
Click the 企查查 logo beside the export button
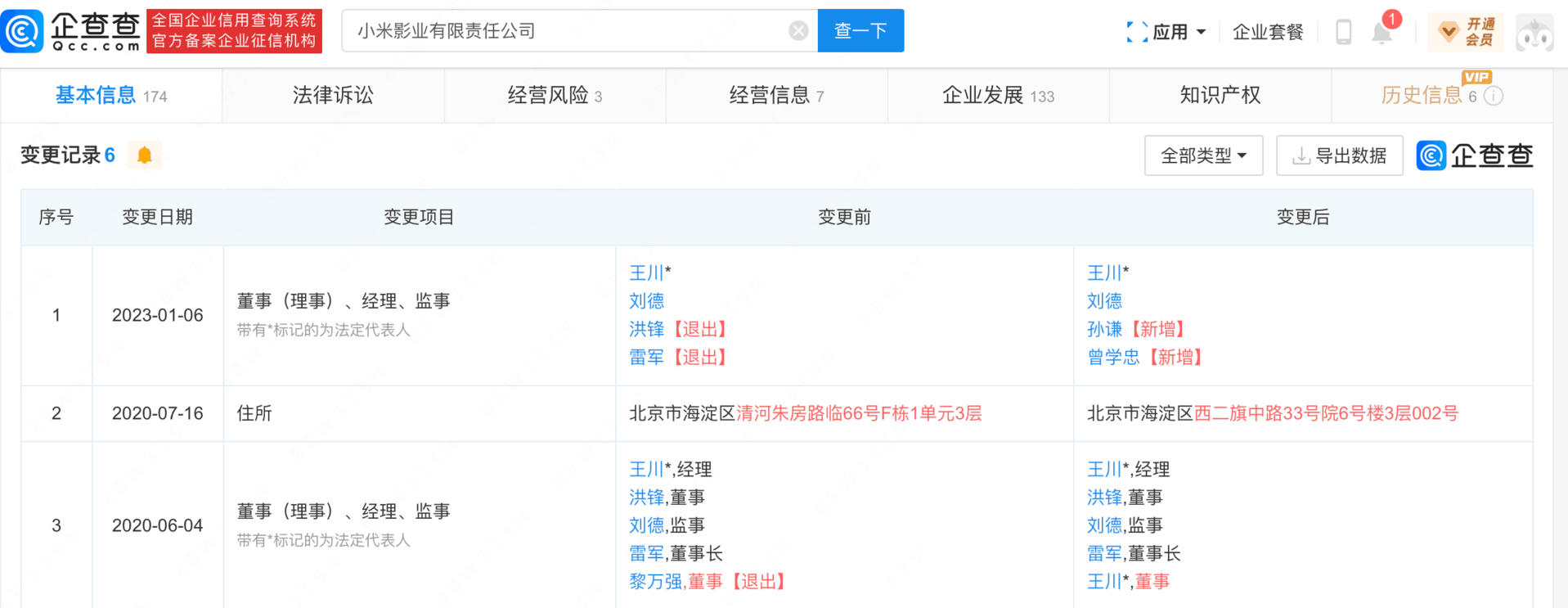1475,155
